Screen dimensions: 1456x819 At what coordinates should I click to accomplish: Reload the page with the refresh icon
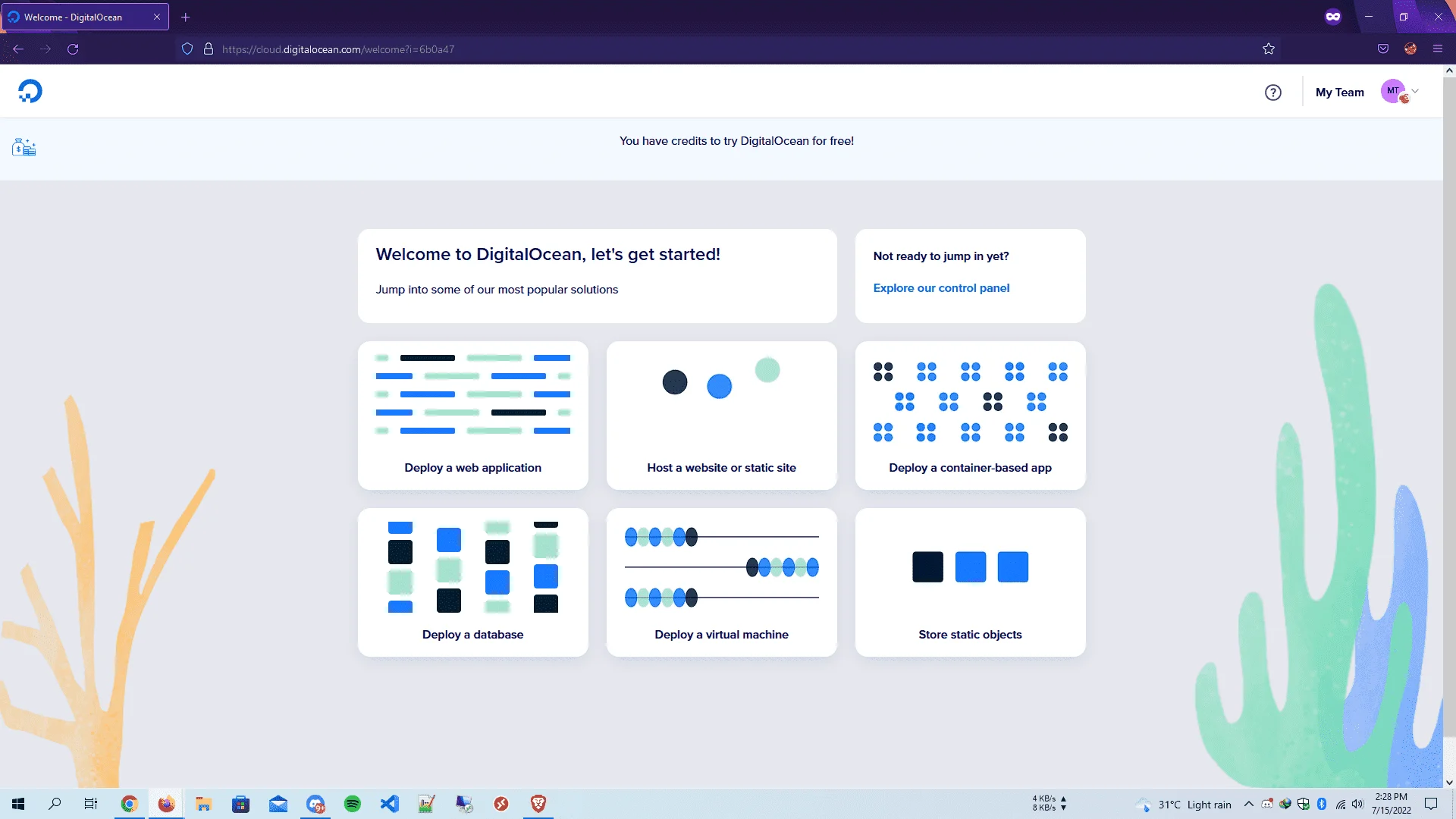point(73,49)
